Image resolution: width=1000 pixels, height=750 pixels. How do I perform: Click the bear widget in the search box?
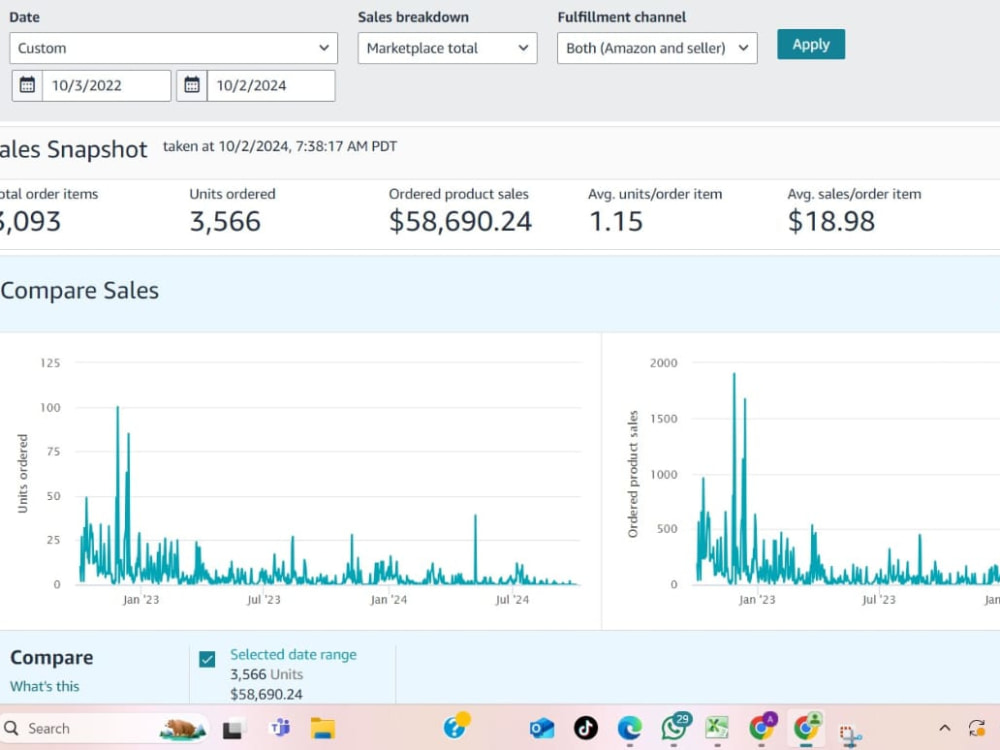(x=182, y=728)
